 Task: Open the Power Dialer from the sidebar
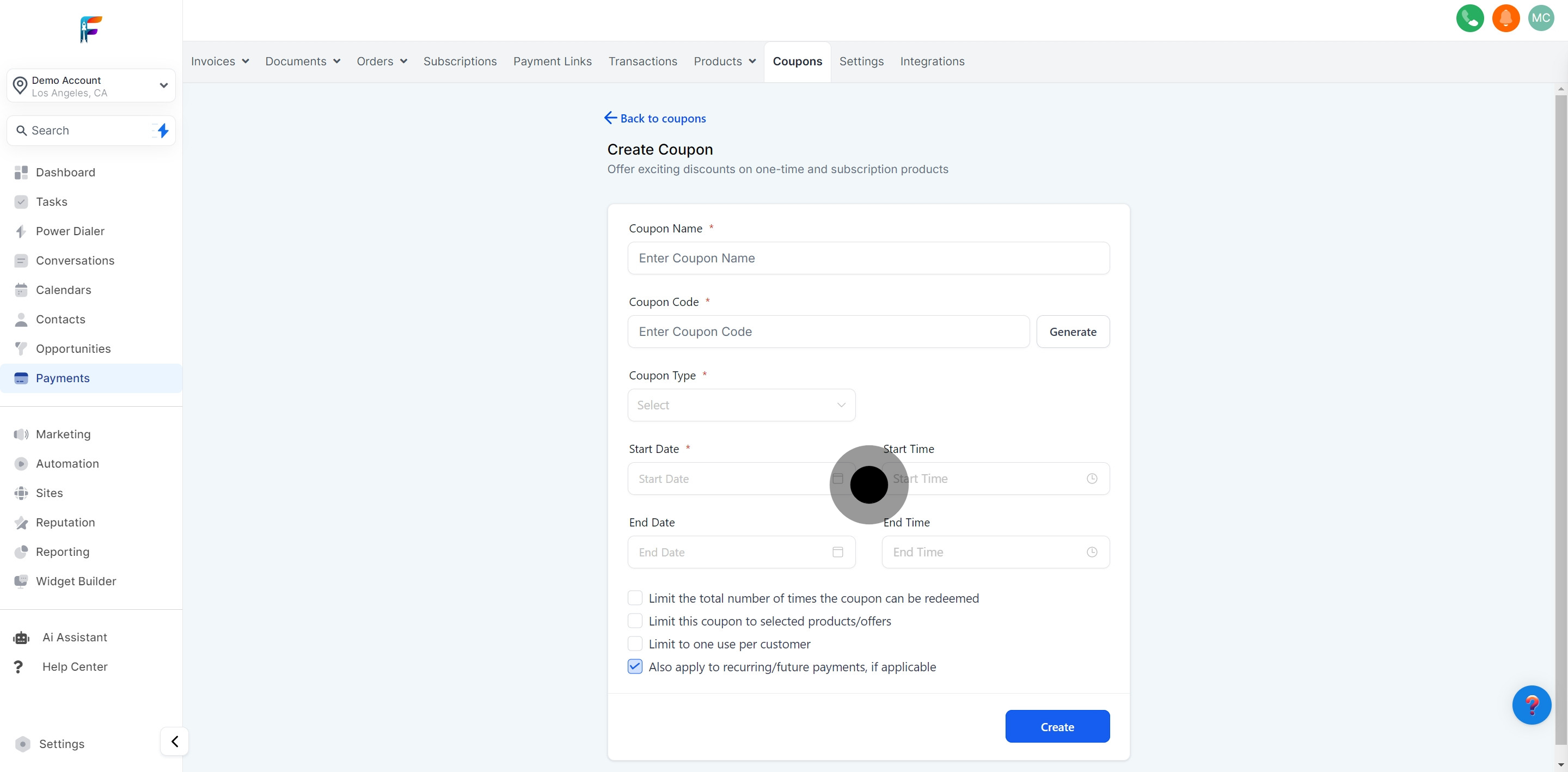point(69,231)
